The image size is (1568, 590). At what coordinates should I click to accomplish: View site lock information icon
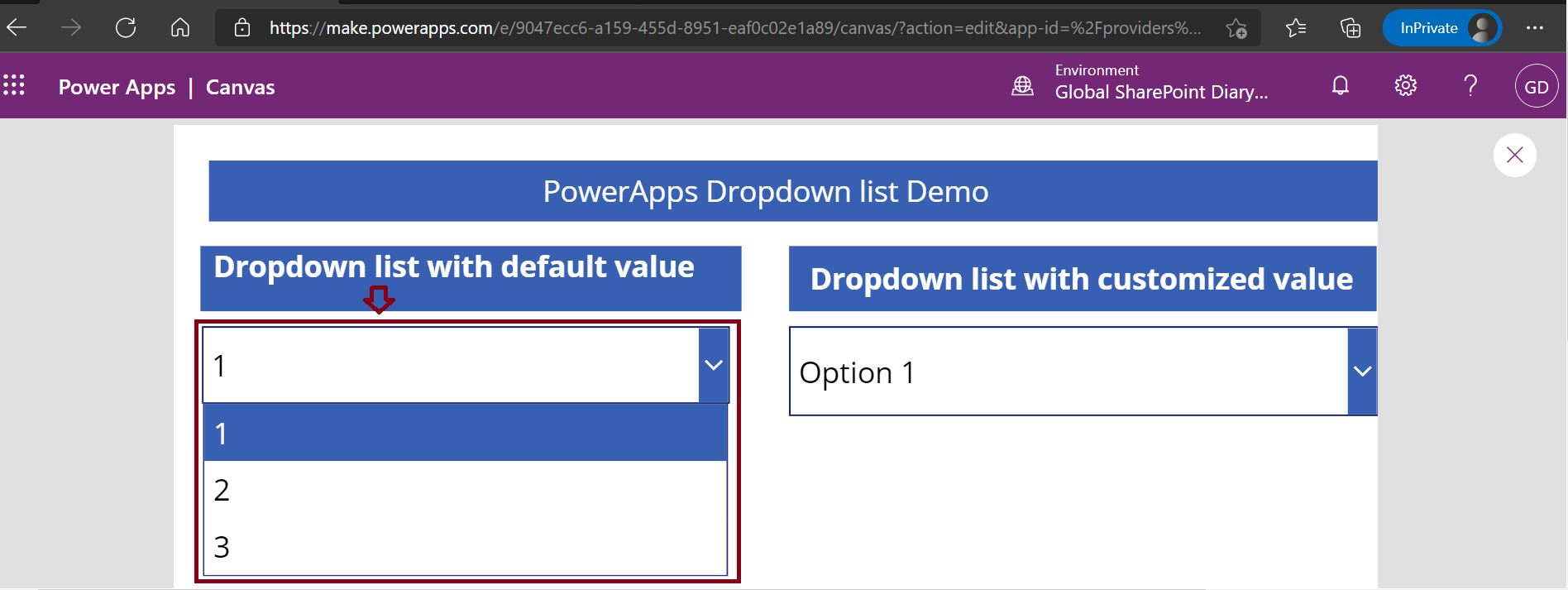click(241, 27)
